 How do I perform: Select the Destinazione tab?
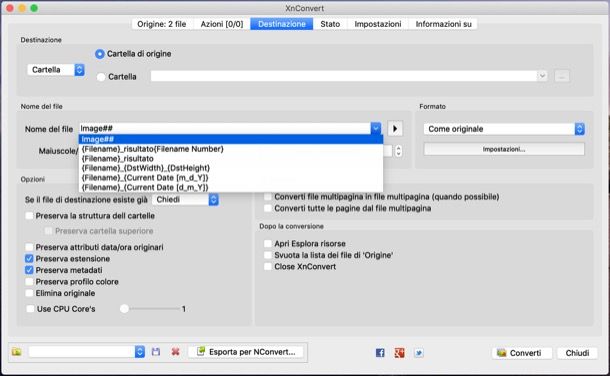point(282,24)
